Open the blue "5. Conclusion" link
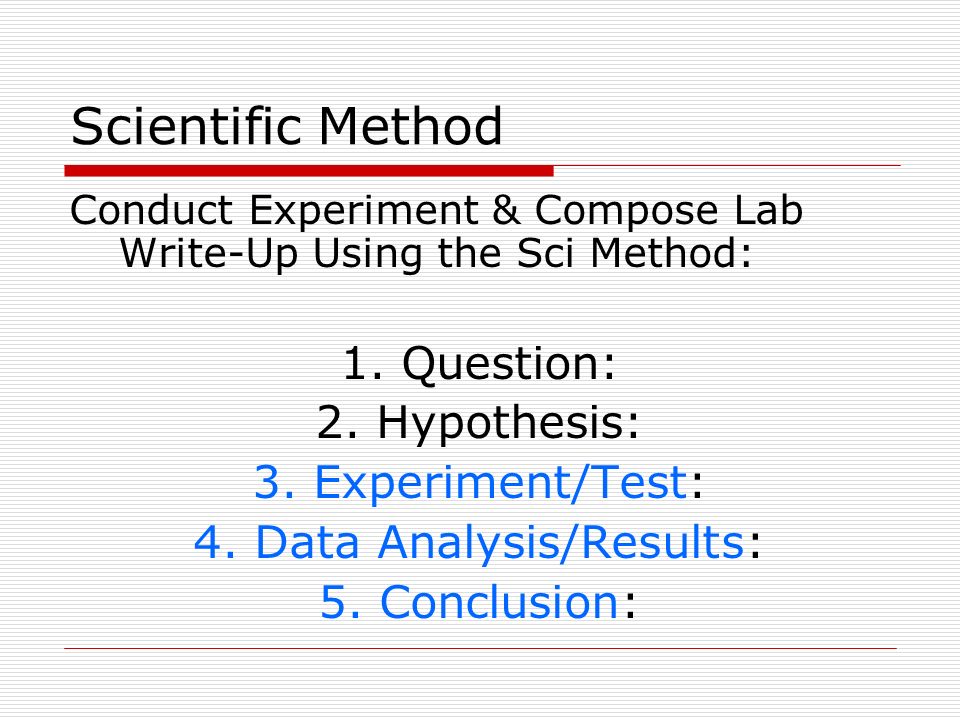Image resolution: width=960 pixels, height=720 pixels. (469, 602)
